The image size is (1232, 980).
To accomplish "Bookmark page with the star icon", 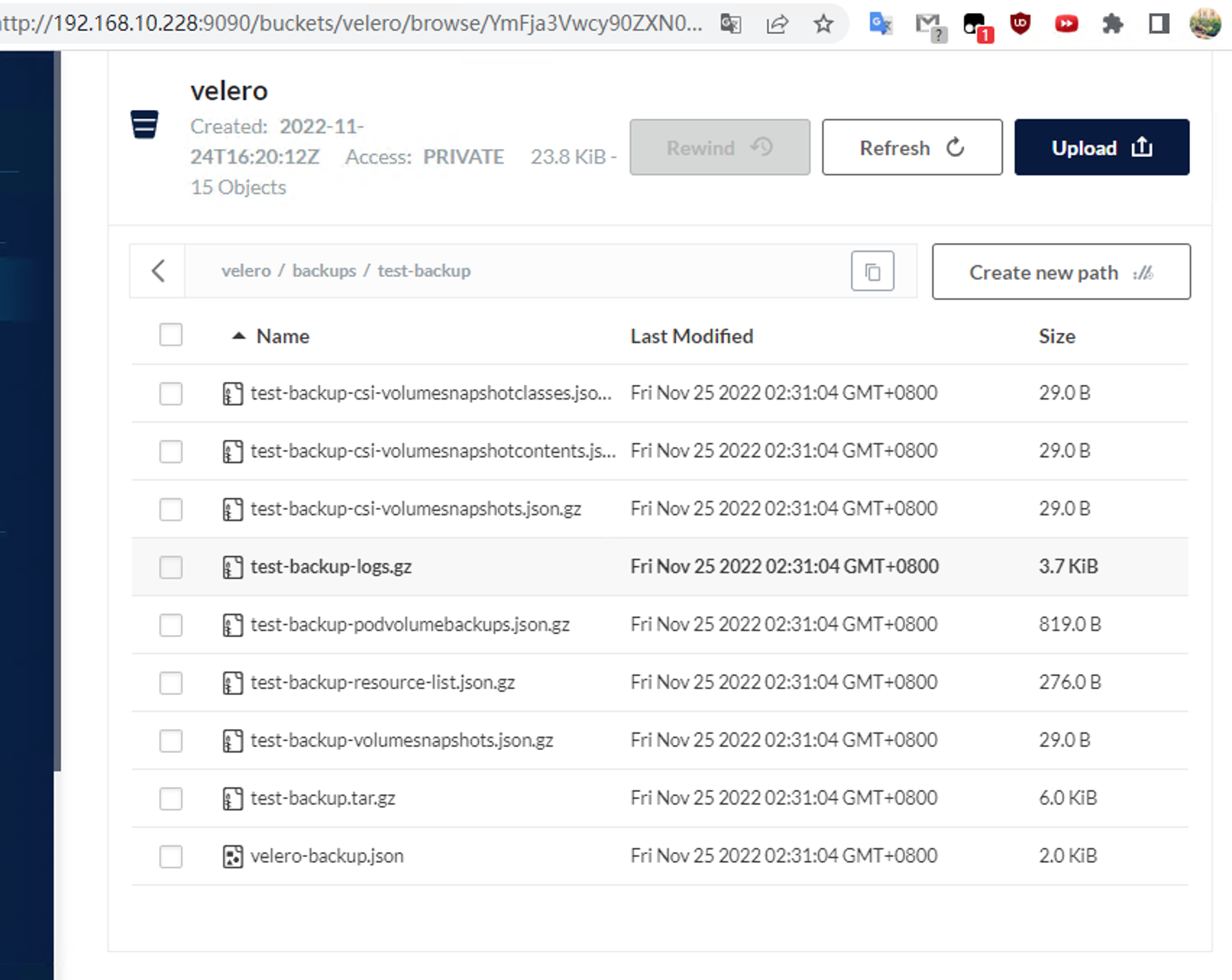I will click(823, 24).
